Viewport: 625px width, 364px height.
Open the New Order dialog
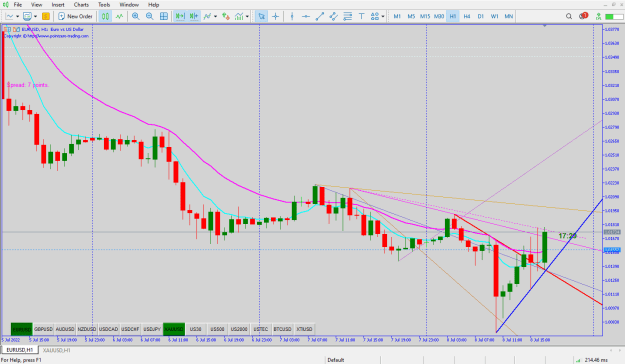75,16
